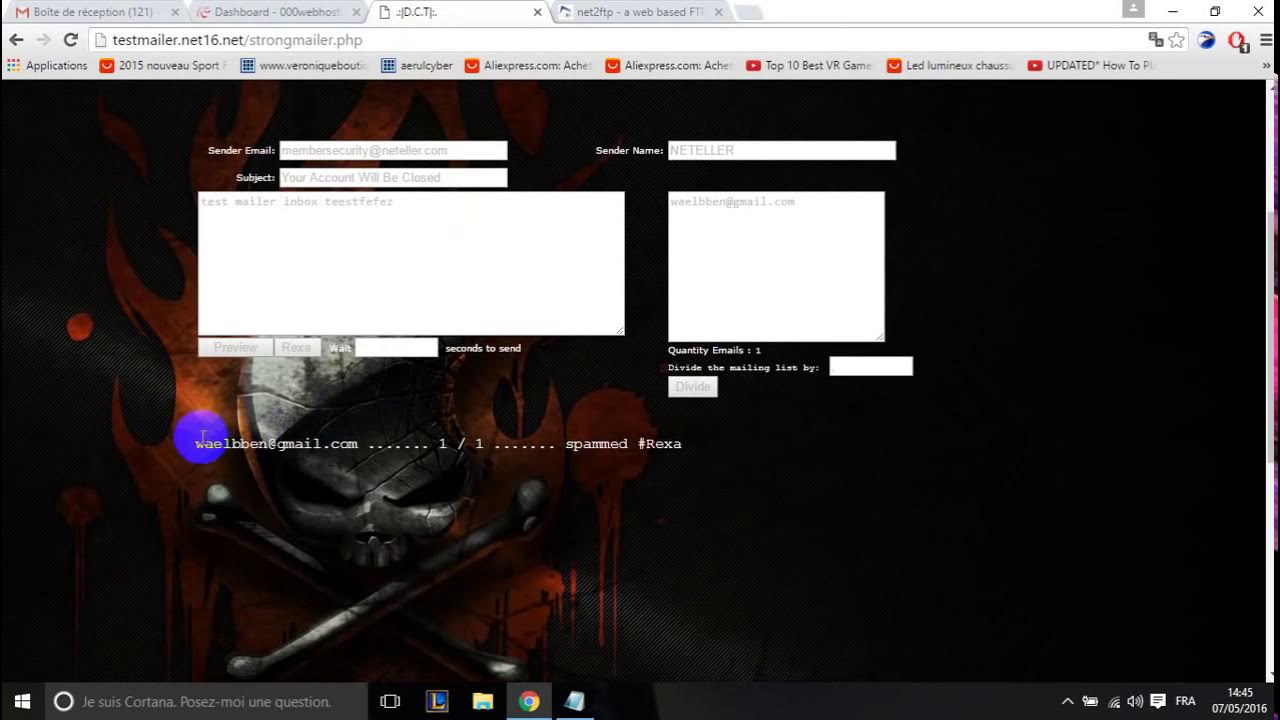Open Chrome from the taskbar
The height and width of the screenshot is (720, 1280).
click(529, 701)
